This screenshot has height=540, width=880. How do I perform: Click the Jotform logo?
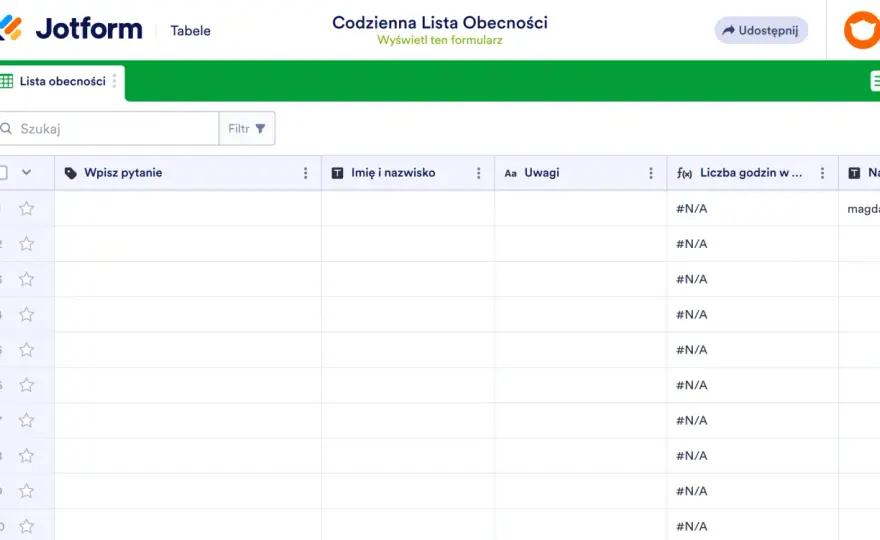pyautogui.click(x=71, y=29)
